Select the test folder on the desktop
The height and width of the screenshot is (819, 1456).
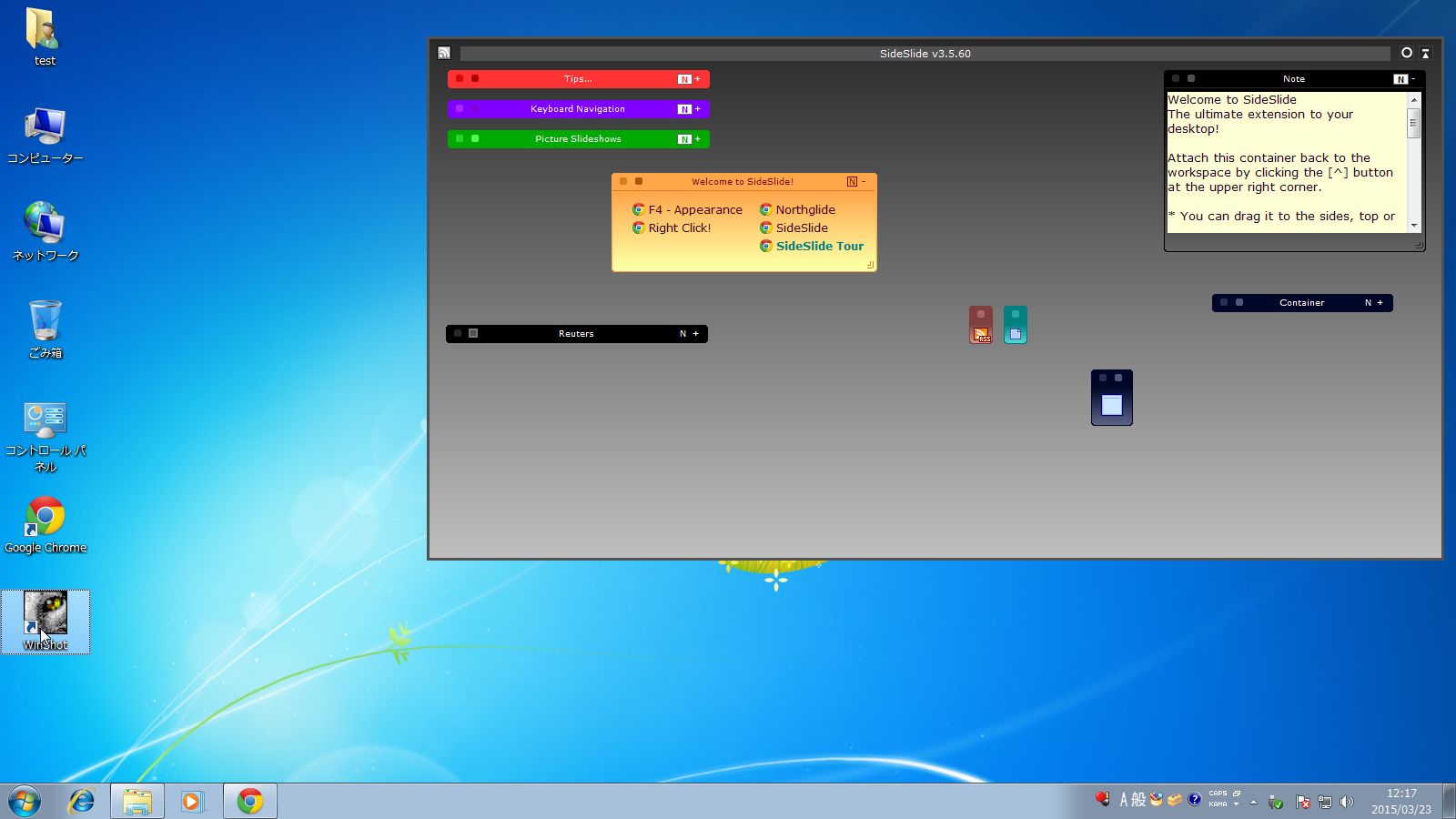pos(45,37)
